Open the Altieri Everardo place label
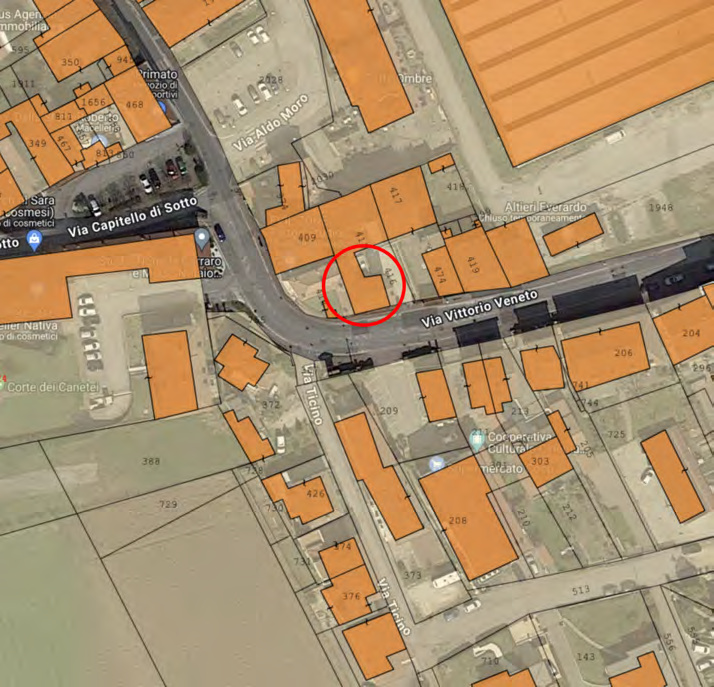This screenshot has width=714, height=687. pyautogui.click(x=545, y=207)
